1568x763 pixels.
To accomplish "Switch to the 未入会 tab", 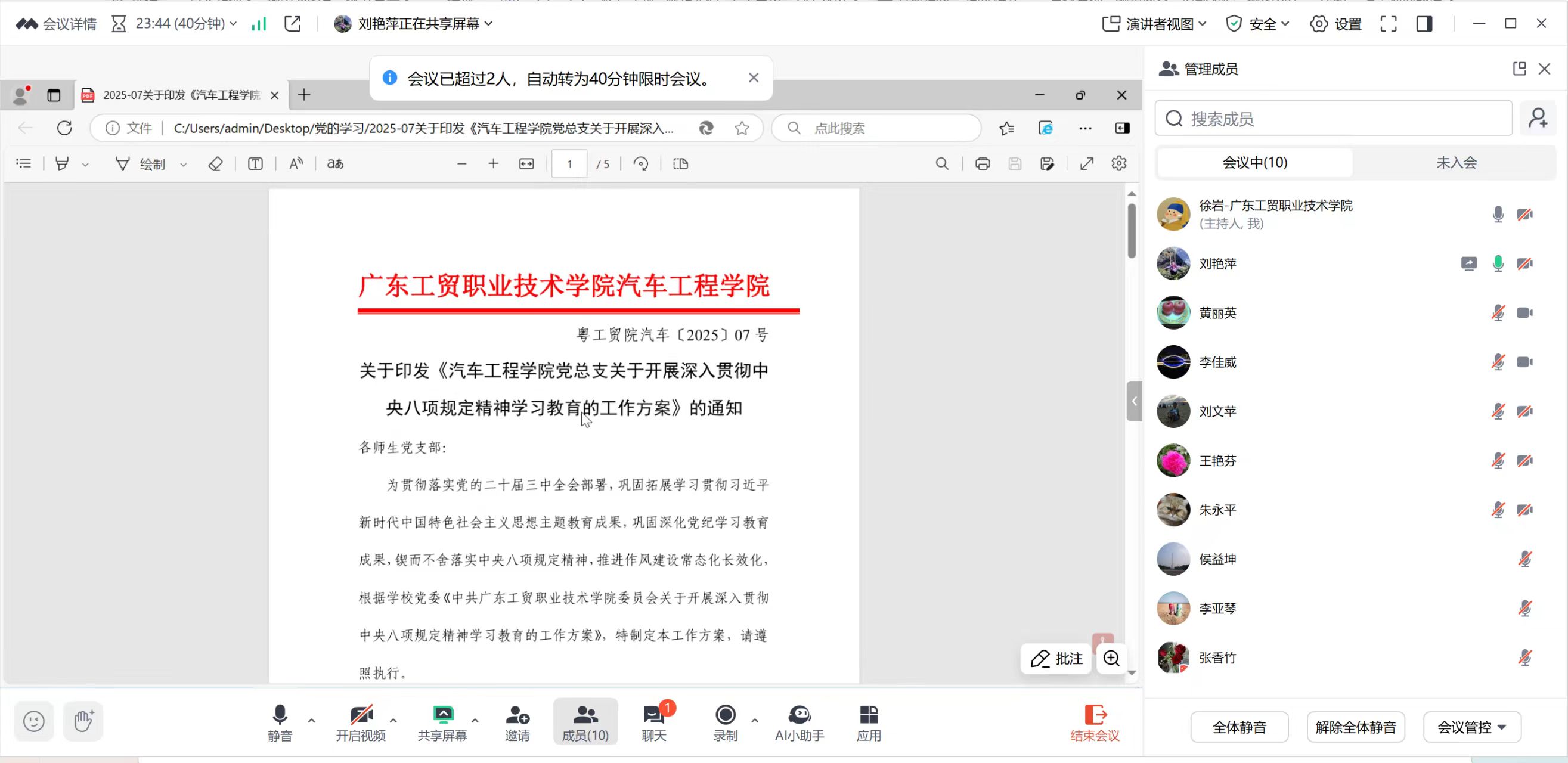I will pos(1456,163).
